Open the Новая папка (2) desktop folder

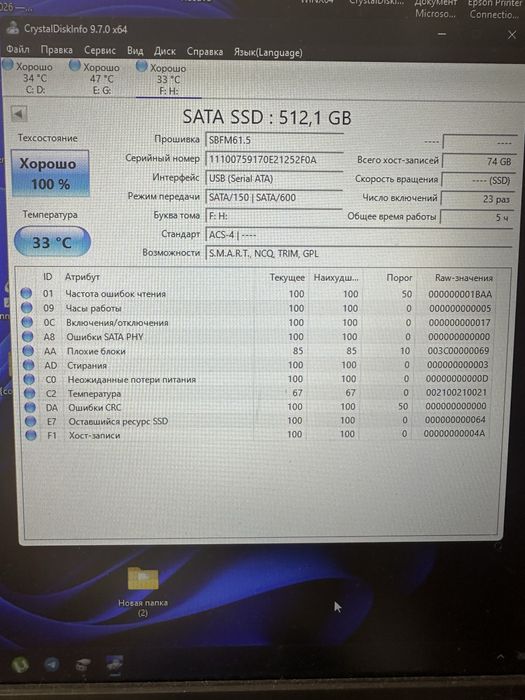[142, 590]
